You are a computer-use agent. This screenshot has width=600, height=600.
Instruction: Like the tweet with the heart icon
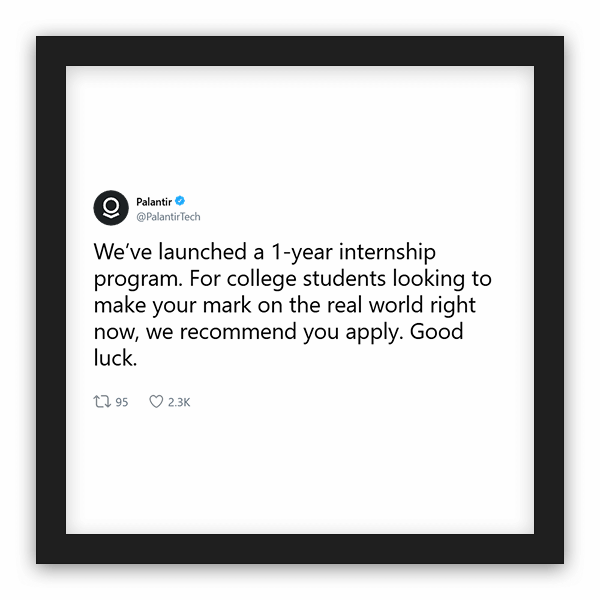click(x=155, y=402)
